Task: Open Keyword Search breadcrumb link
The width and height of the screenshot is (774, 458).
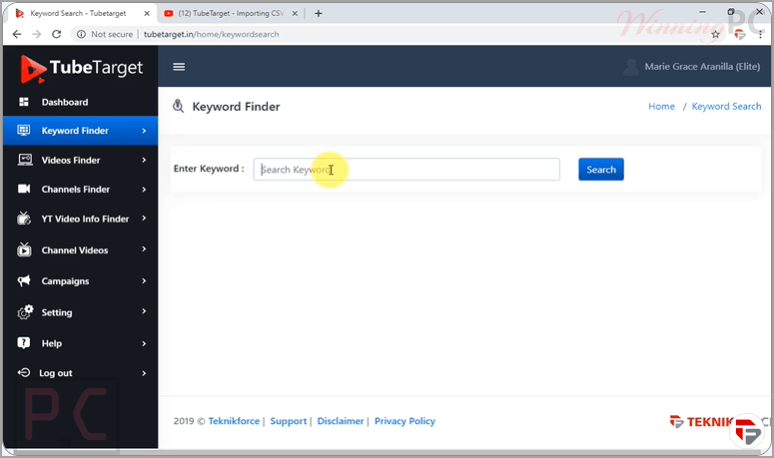Action: point(726,106)
